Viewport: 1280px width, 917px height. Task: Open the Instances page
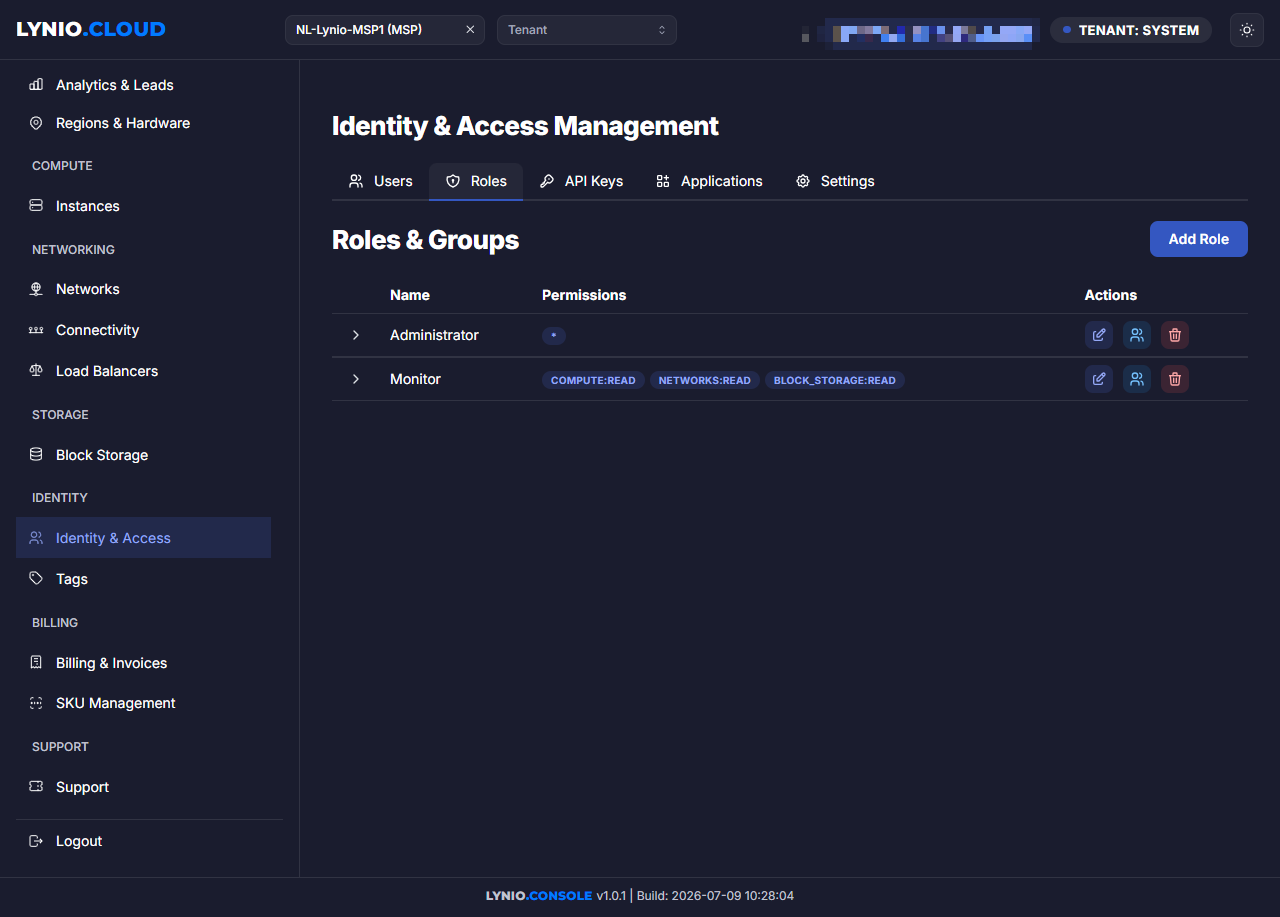tap(143, 206)
